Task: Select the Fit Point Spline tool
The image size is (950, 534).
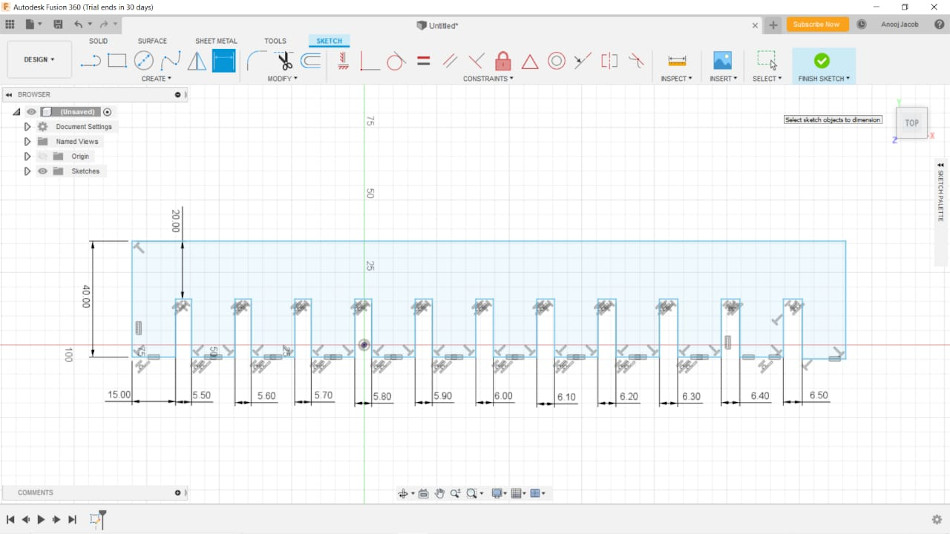Action: tap(170, 61)
